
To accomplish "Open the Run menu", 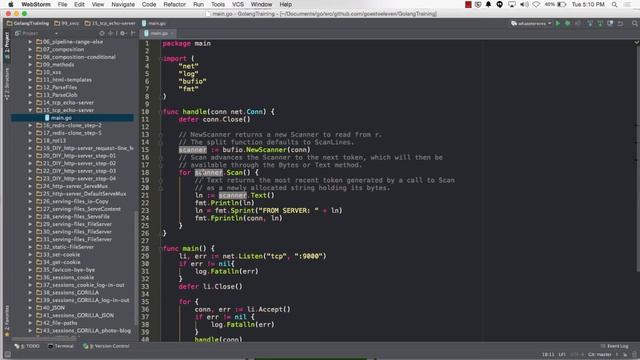I will [198, 4].
